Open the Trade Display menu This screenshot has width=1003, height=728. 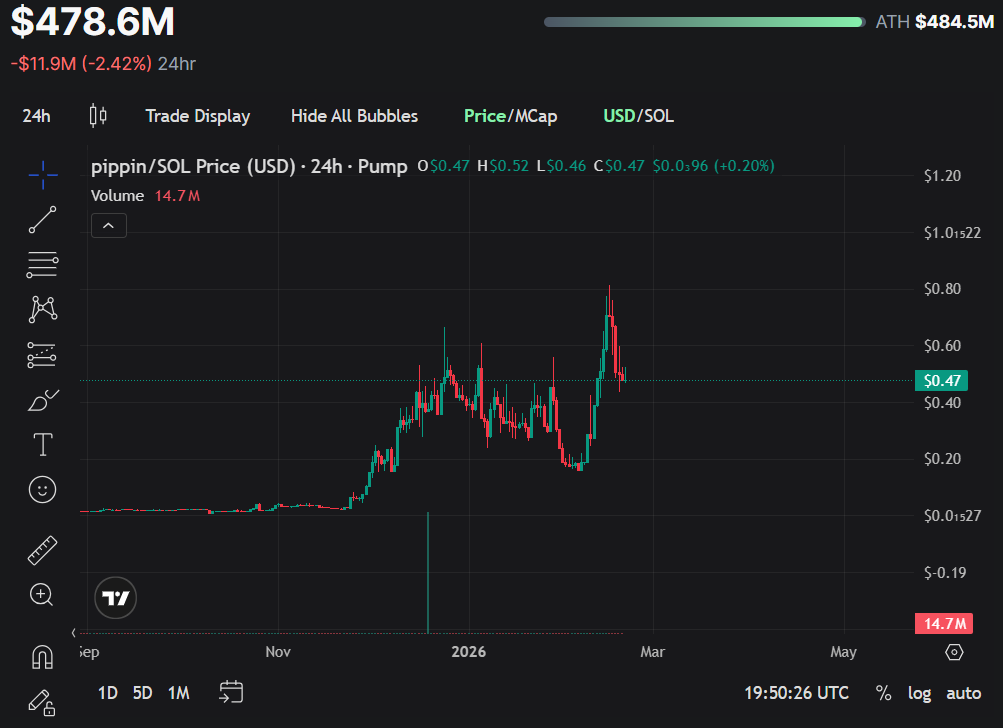(197, 115)
